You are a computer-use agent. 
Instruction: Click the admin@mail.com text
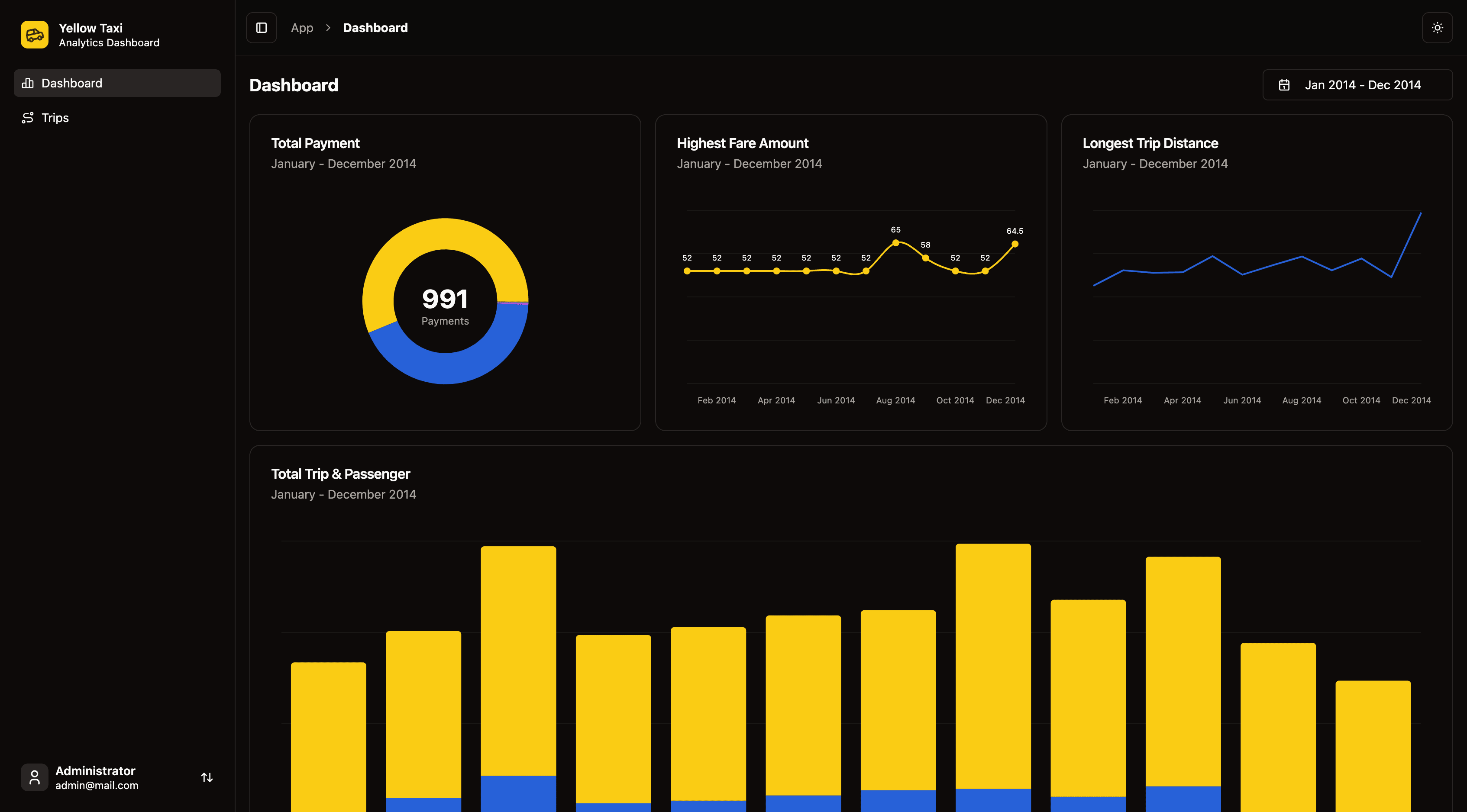point(97,785)
